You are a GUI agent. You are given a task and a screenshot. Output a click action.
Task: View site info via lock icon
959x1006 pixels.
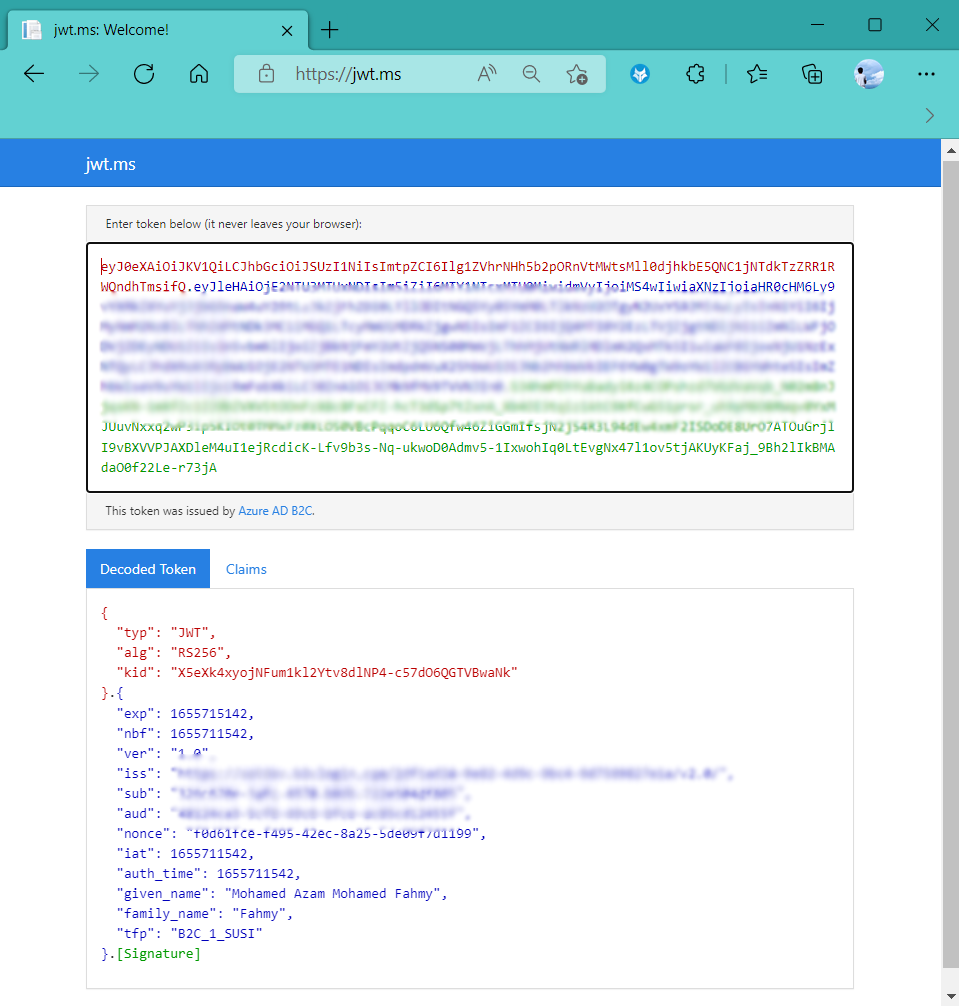pyautogui.click(x=266, y=74)
